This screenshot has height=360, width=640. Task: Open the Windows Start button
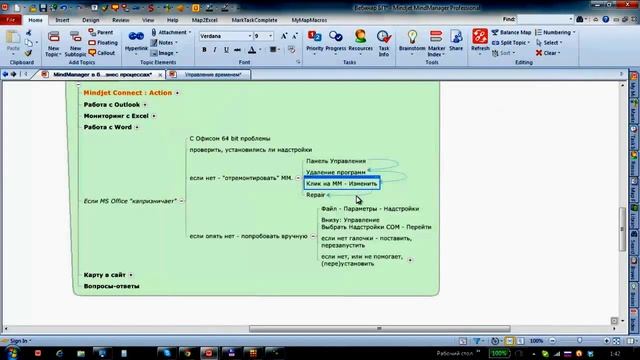(x=11, y=353)
